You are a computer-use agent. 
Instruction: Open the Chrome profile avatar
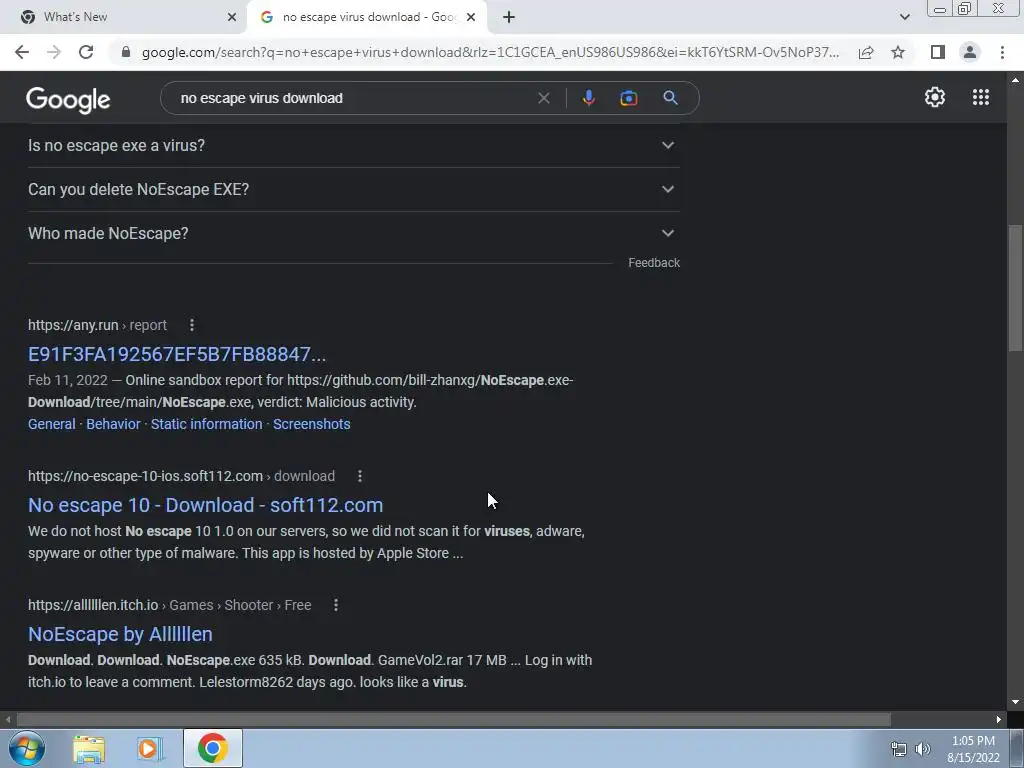click(x=970, y=52)
